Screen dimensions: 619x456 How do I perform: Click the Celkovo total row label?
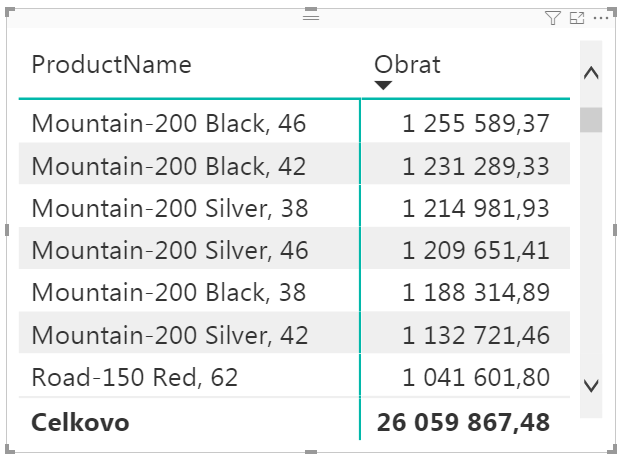point(80,422)
